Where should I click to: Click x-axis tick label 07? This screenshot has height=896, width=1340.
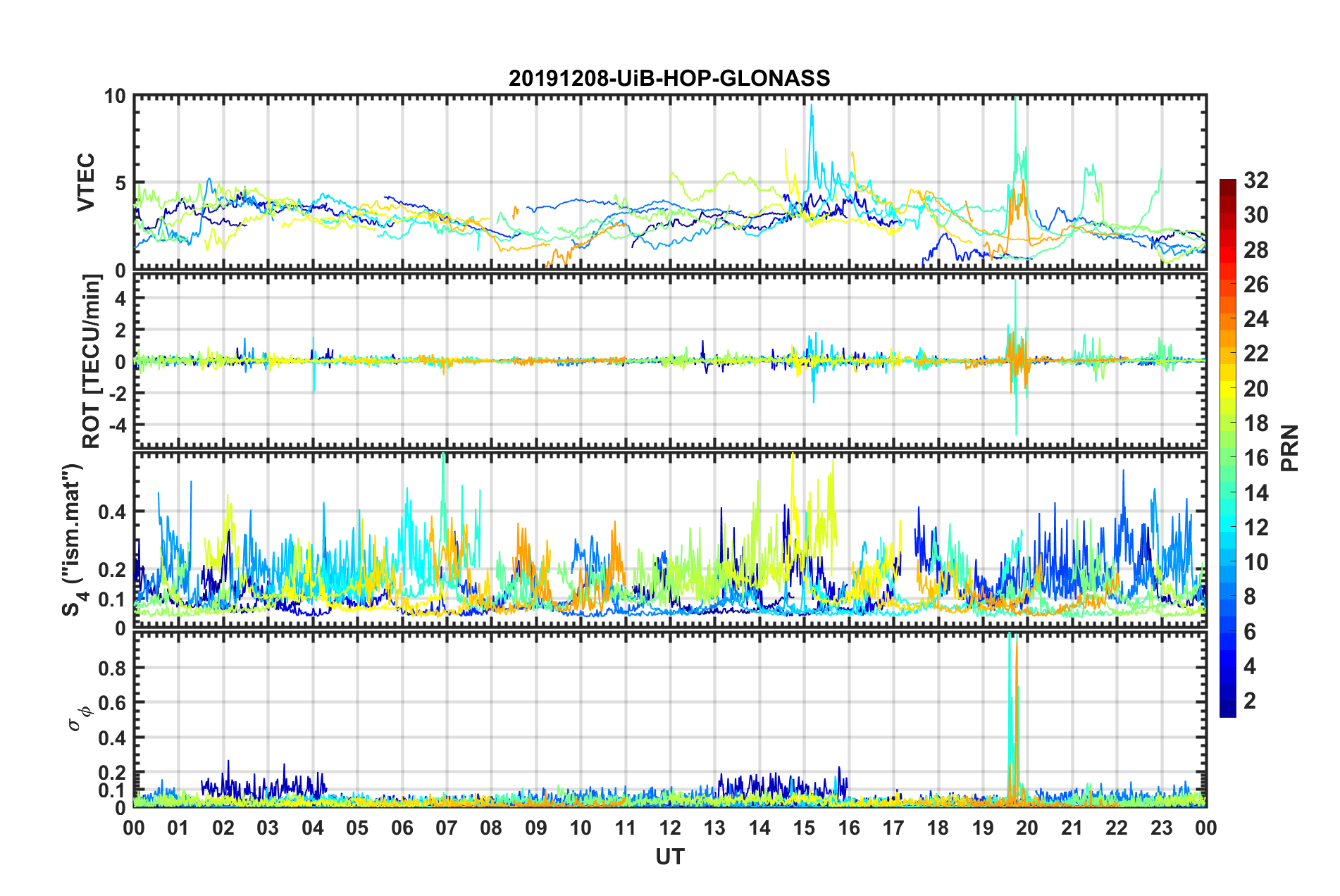click(x=447, y=828)
